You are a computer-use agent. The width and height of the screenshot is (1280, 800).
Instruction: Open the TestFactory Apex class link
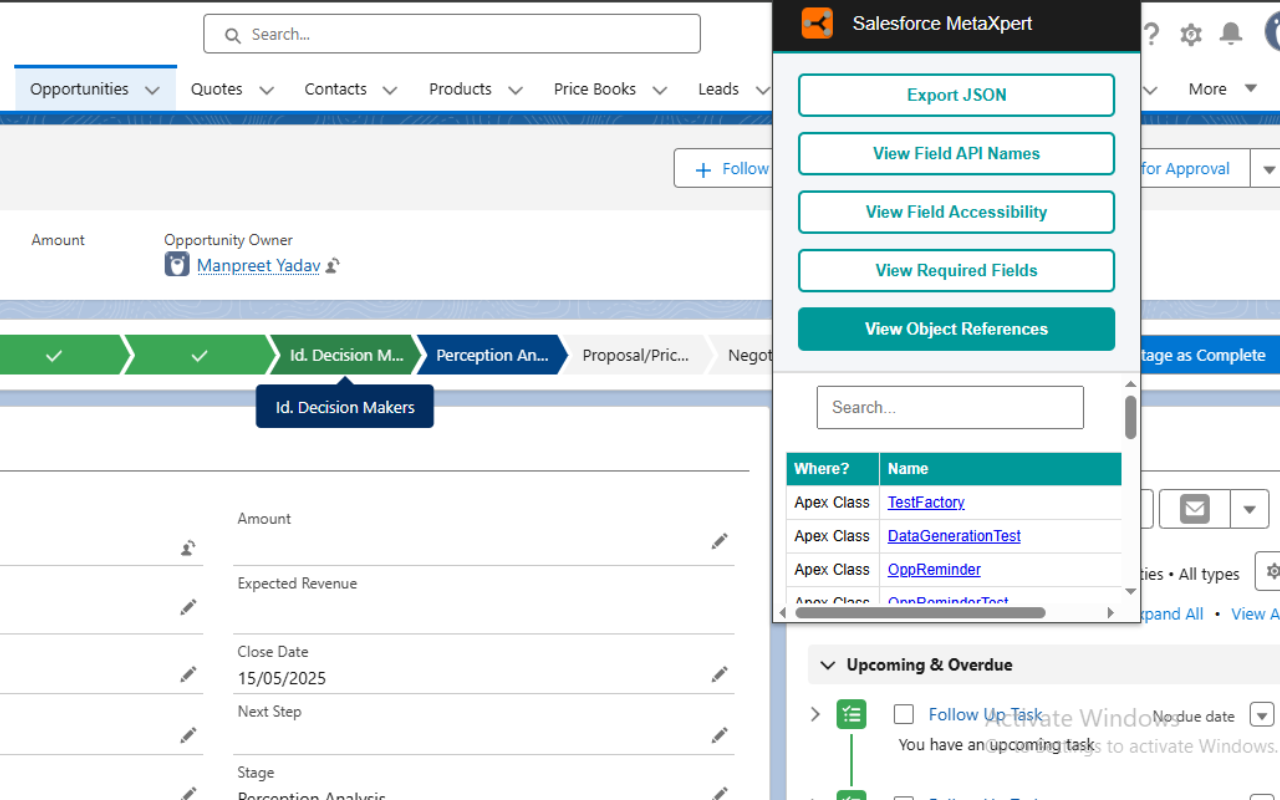pyautogui.click(x=926, y=502)
